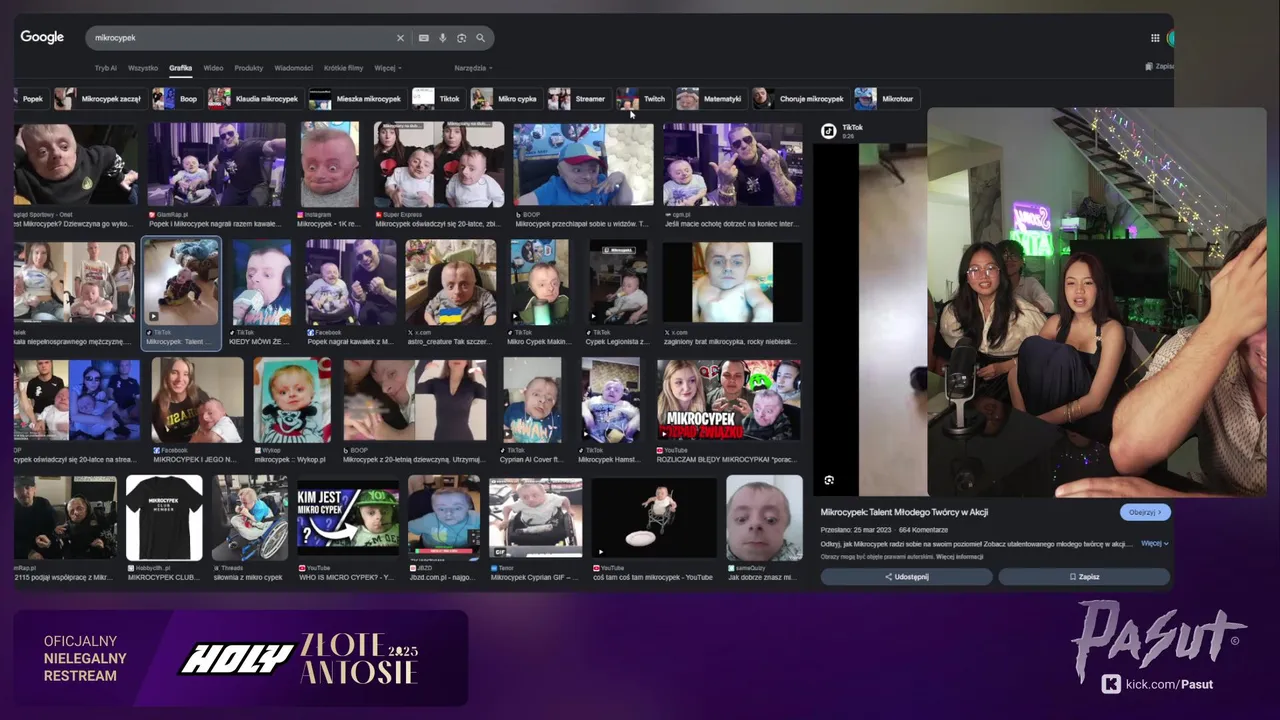
Task: Filter by the Boop chip
Action: [176, 99]
